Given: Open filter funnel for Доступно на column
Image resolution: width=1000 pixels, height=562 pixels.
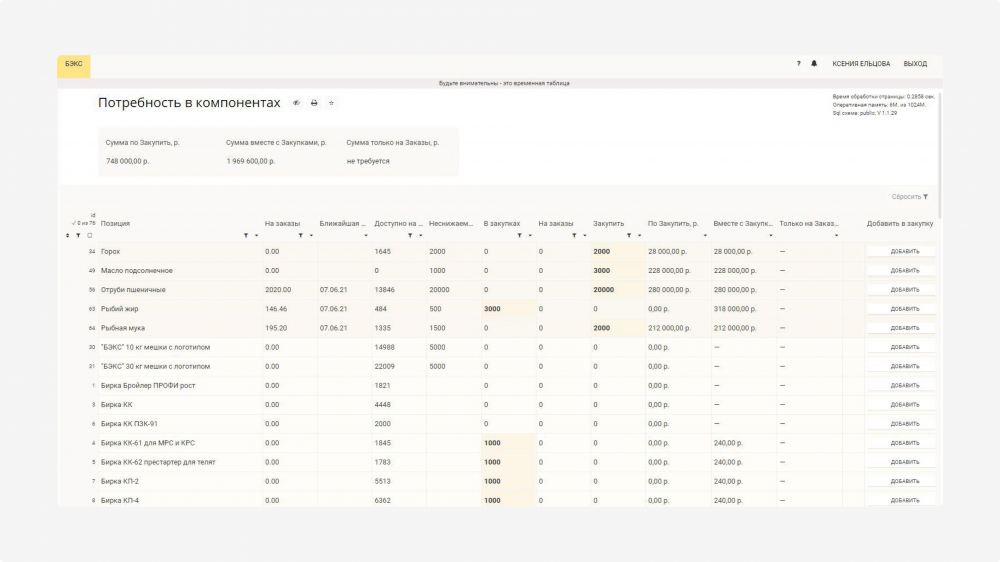Looking at the screenshot, I should click(410, 235).
